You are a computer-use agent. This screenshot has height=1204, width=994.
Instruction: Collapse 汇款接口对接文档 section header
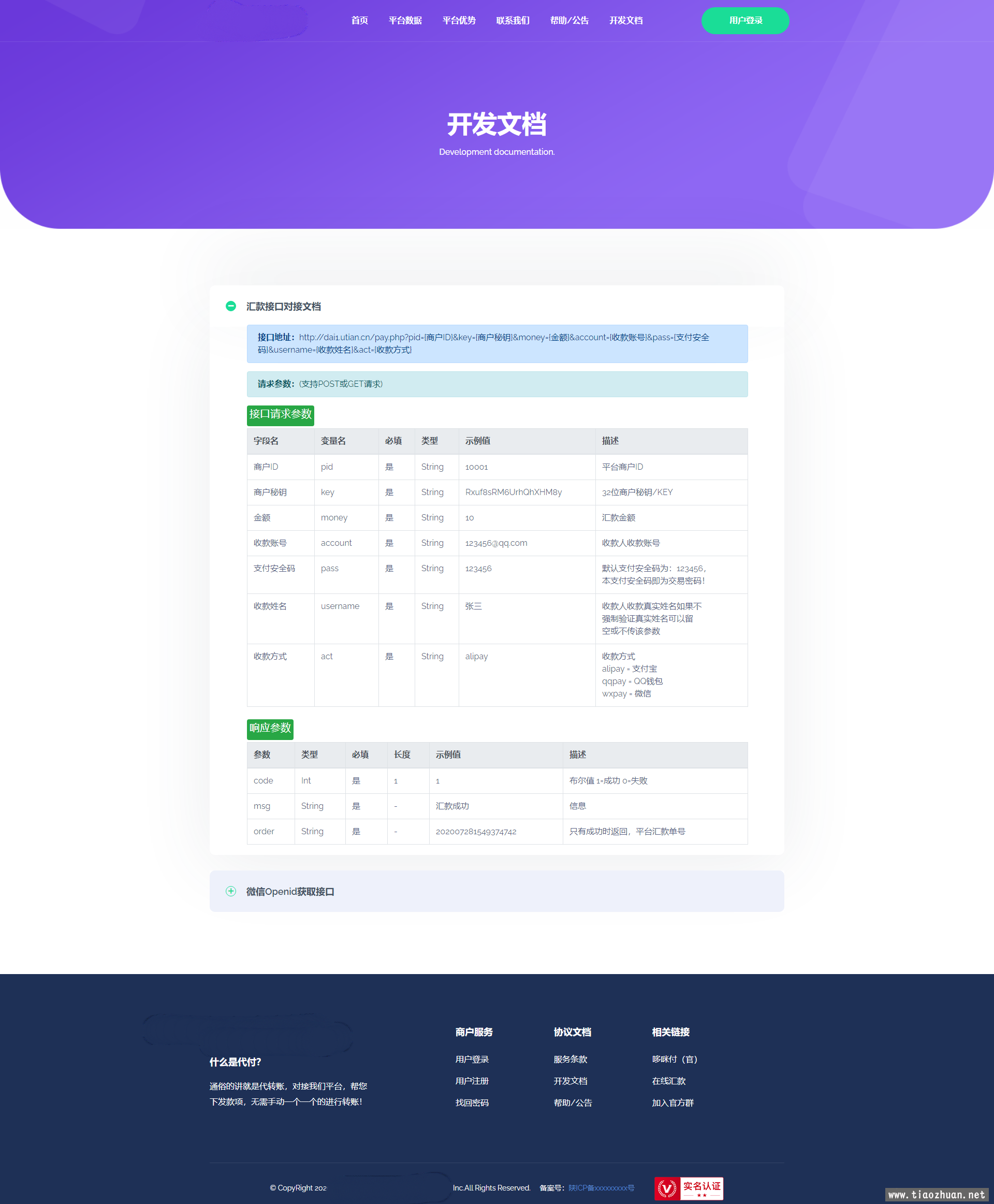coord(283,307)
